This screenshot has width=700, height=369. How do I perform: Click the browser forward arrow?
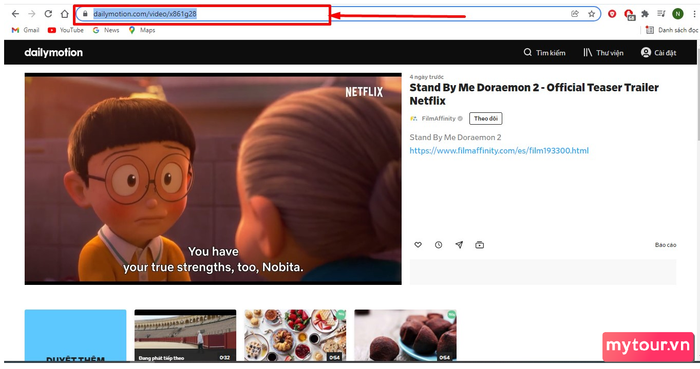click(32, 14)
